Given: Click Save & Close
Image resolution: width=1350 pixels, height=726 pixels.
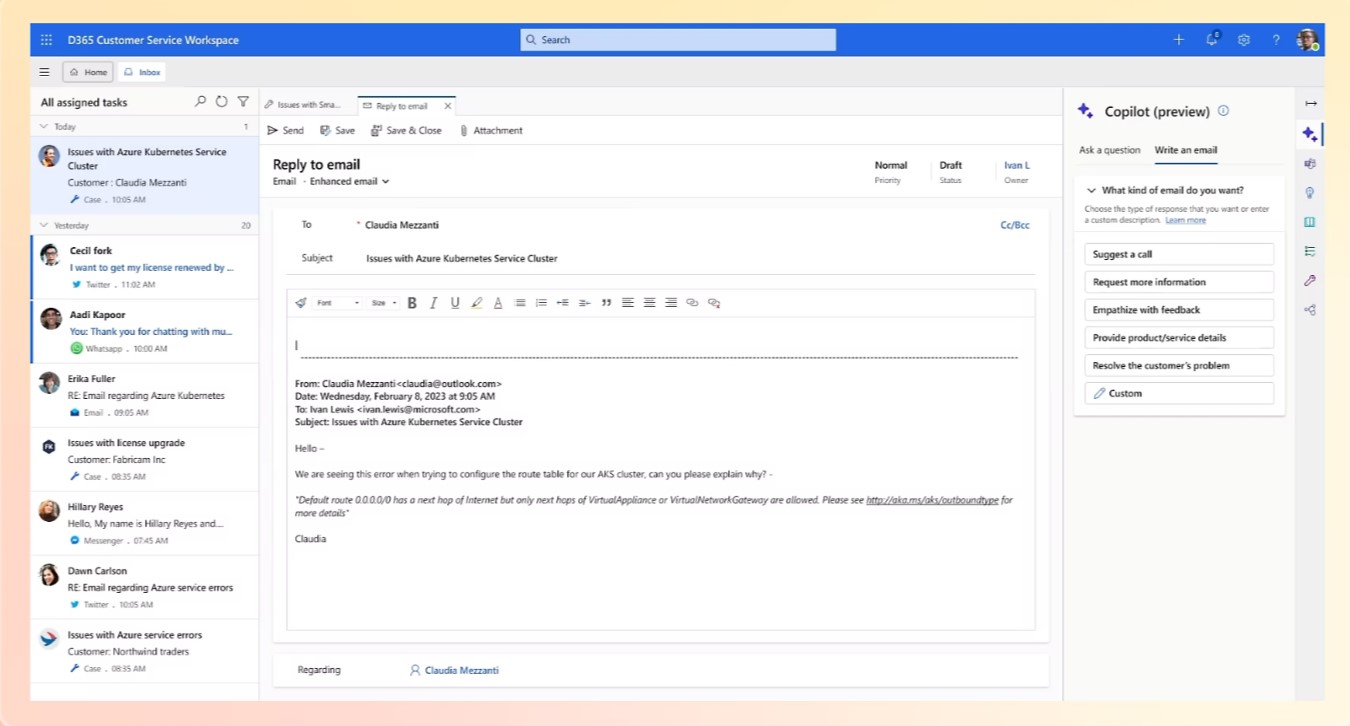Looking at the screenshot, I should [x=406, y=131].
